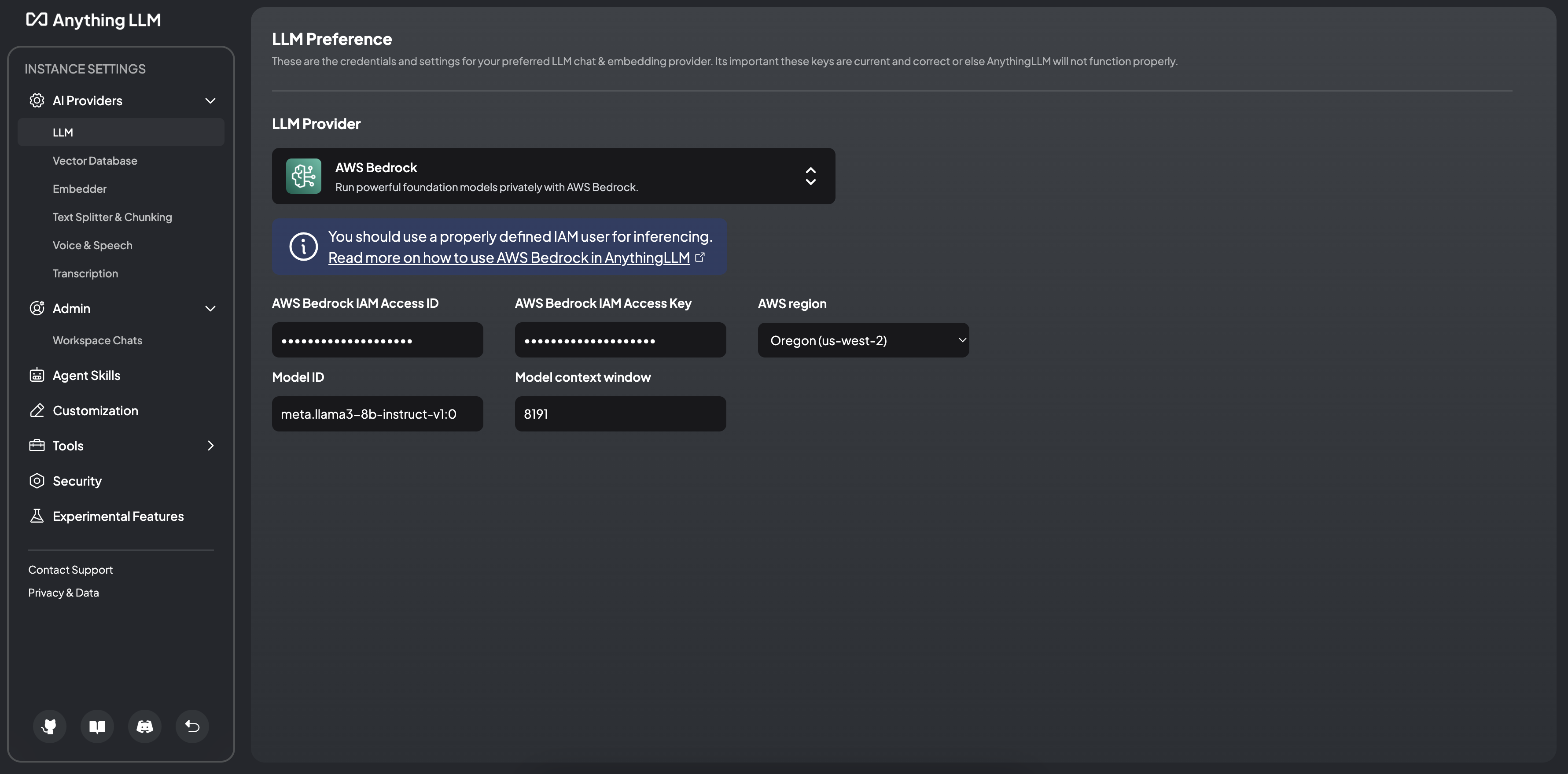Open Voice & Speech settings
1568x774 pixels.
(x=92, y=245)
